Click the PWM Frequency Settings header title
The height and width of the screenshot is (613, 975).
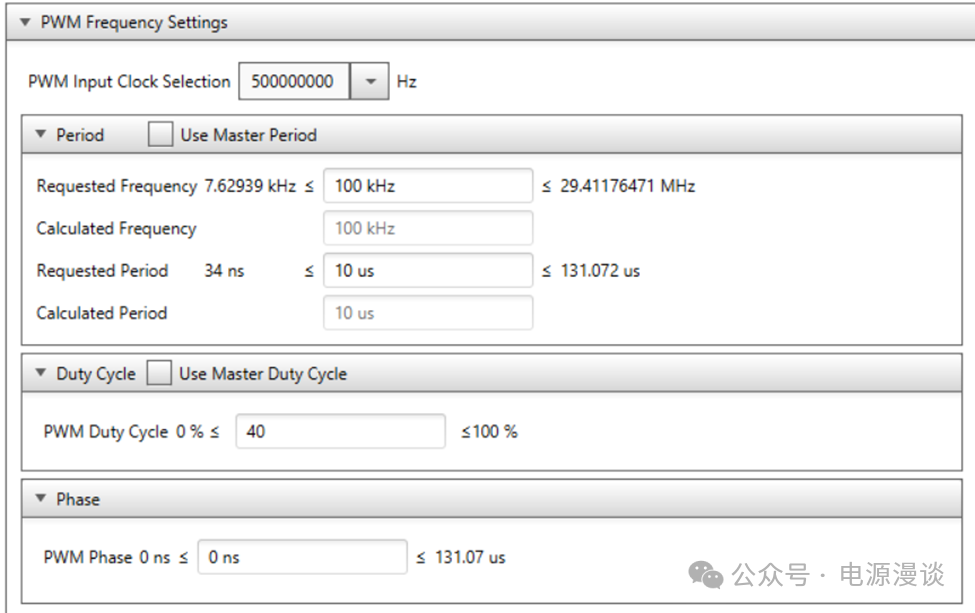pyautogui.click(x=134, y=22)
